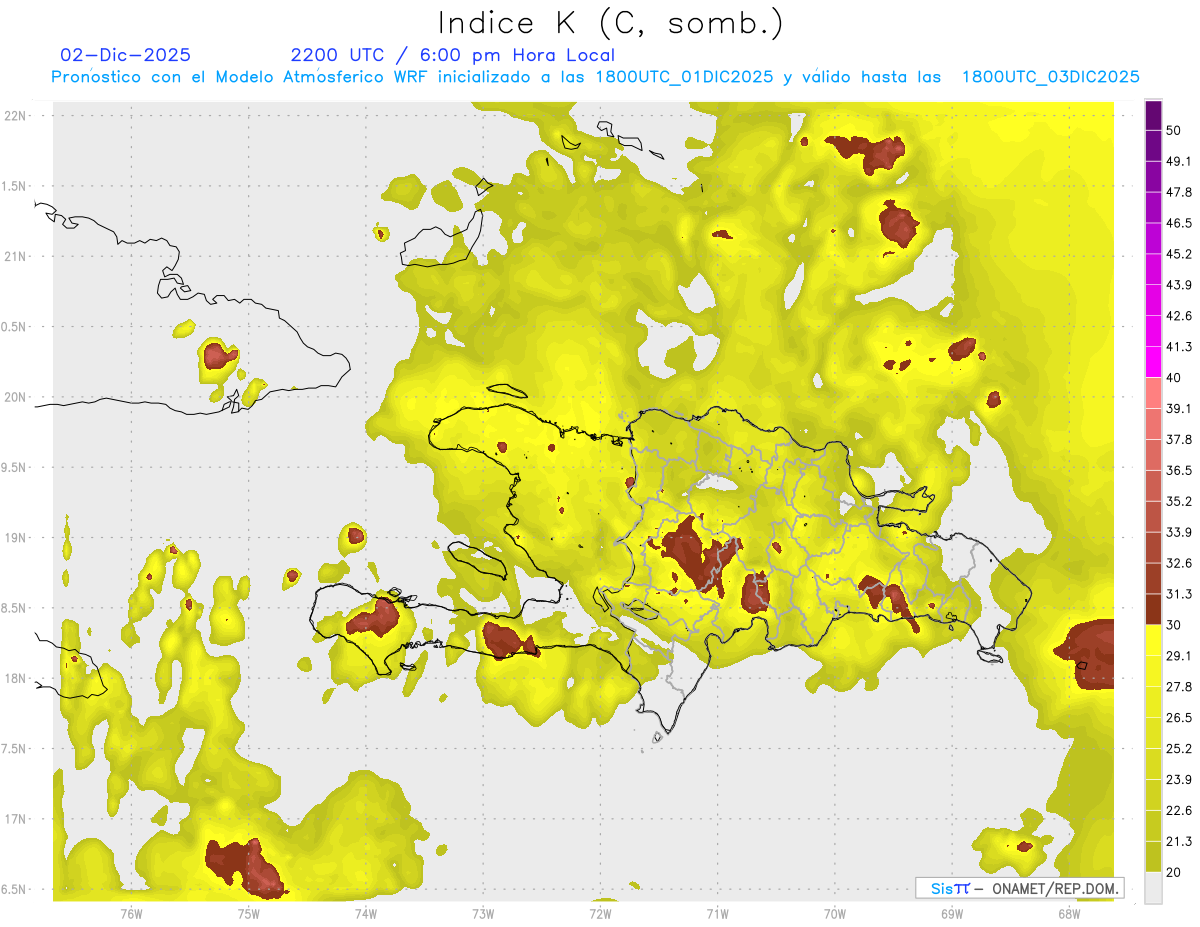Select the colorbar value '40'

1175,378
